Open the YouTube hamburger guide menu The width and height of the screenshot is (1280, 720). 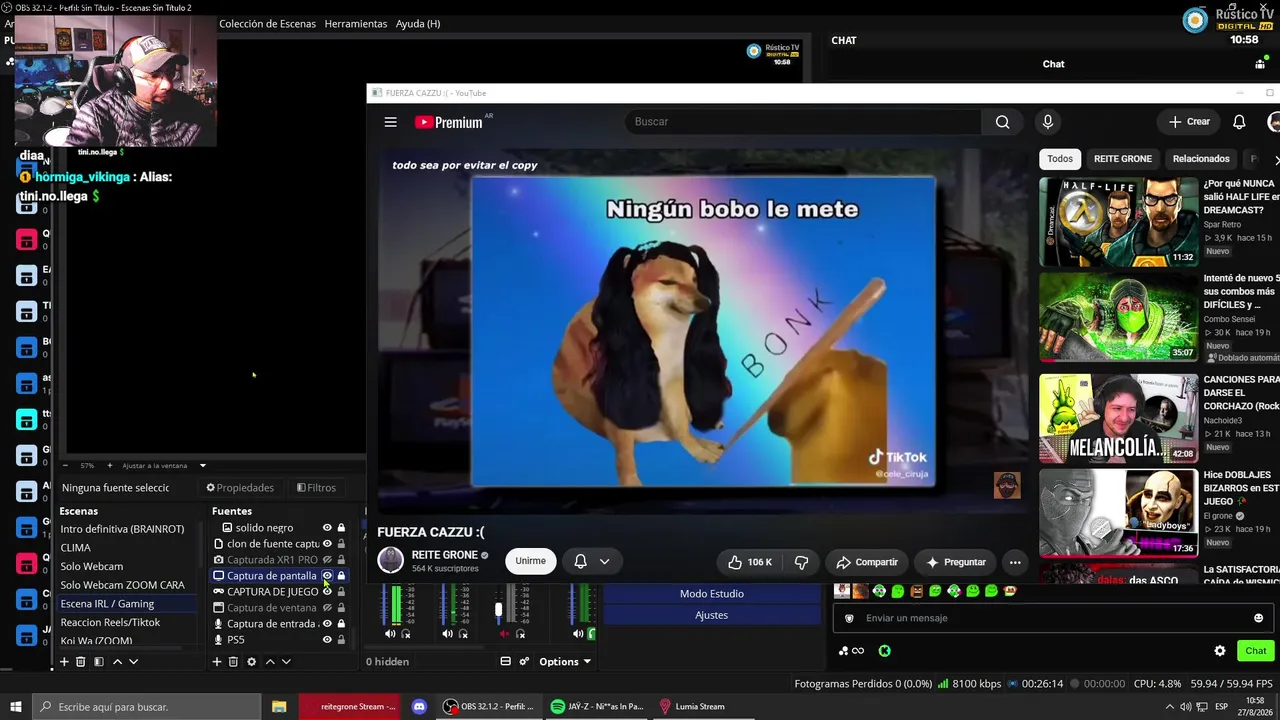tap(391, 122)
